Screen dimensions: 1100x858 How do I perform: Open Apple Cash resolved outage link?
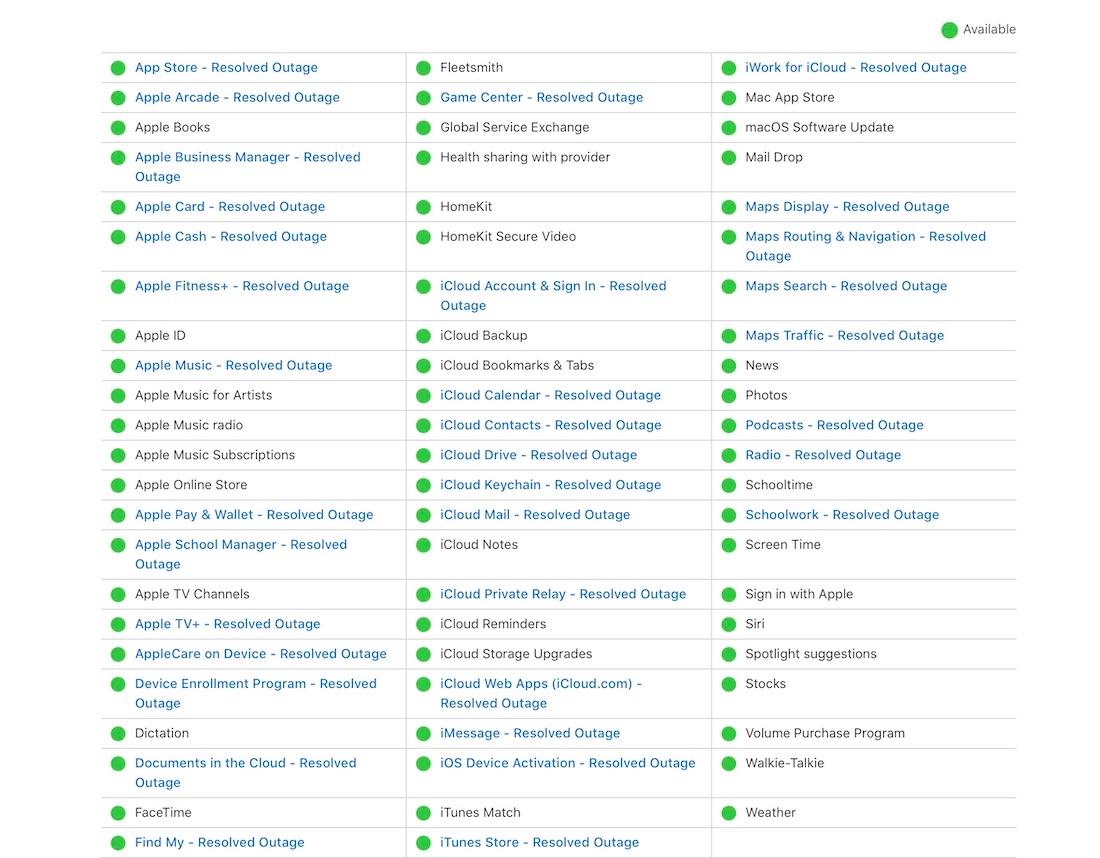click(231, 236)
